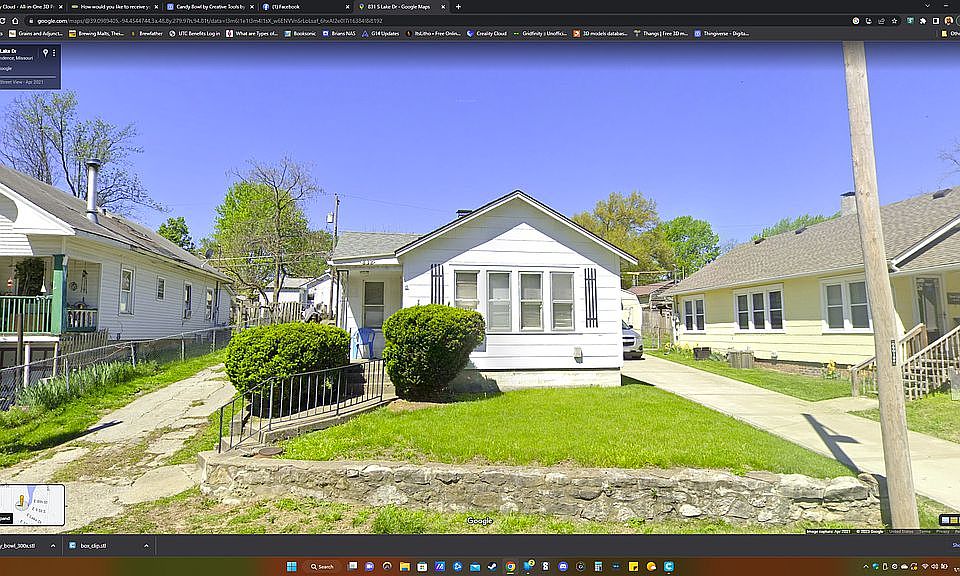Screen dimensions: 960x576
Task: Click the Street View location pin icon
Action: pos(45,53)
